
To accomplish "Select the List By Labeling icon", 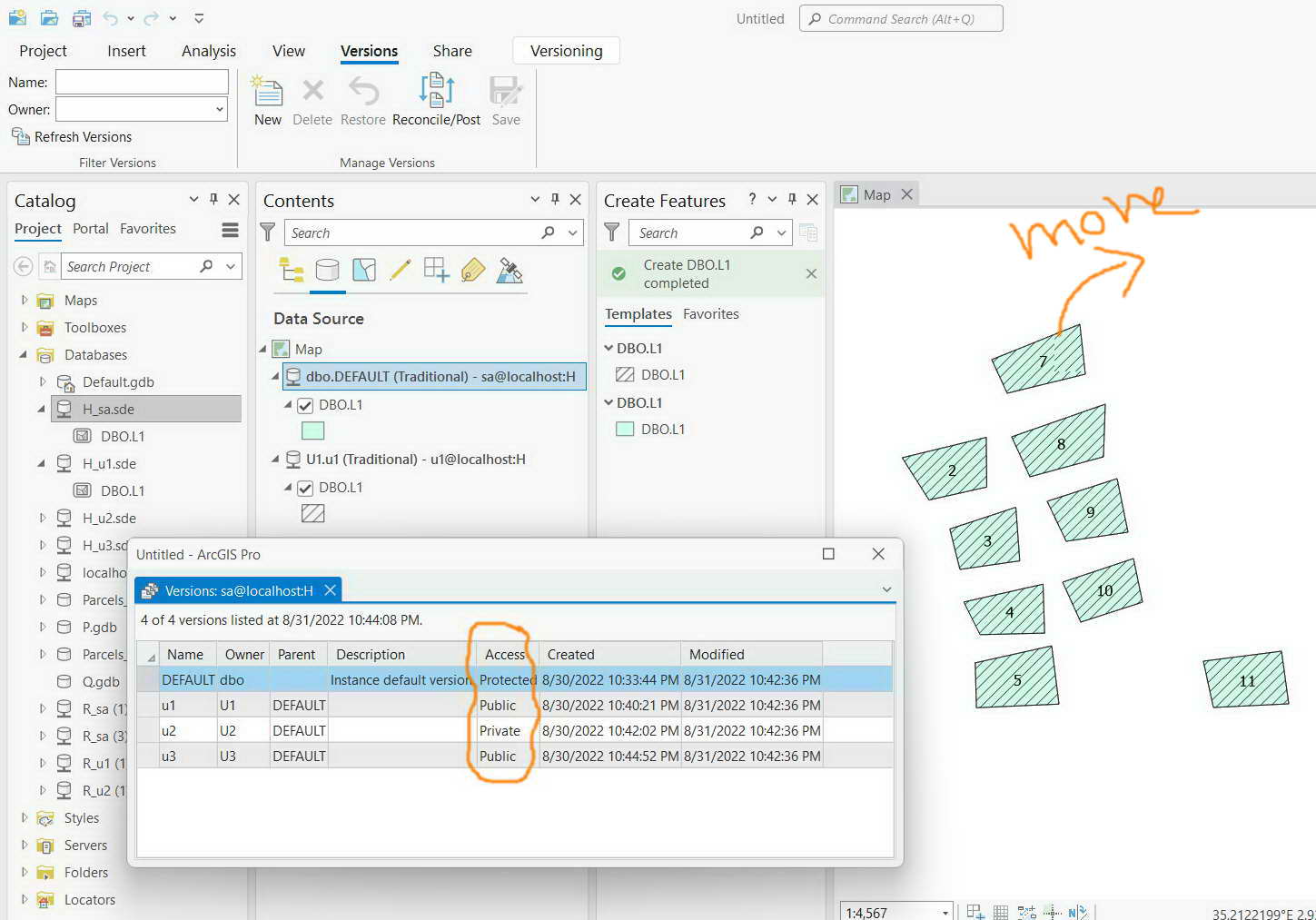I will click(472, 270).
